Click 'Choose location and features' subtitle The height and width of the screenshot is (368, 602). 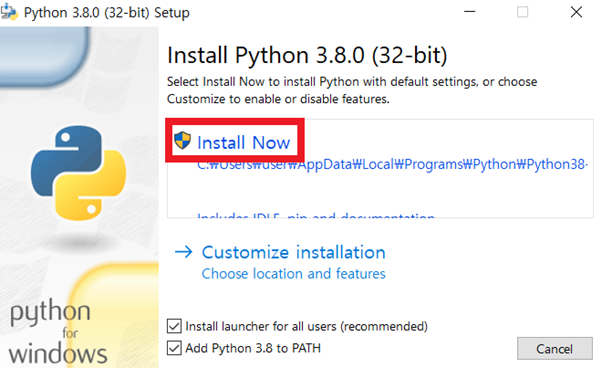(293, 274)
